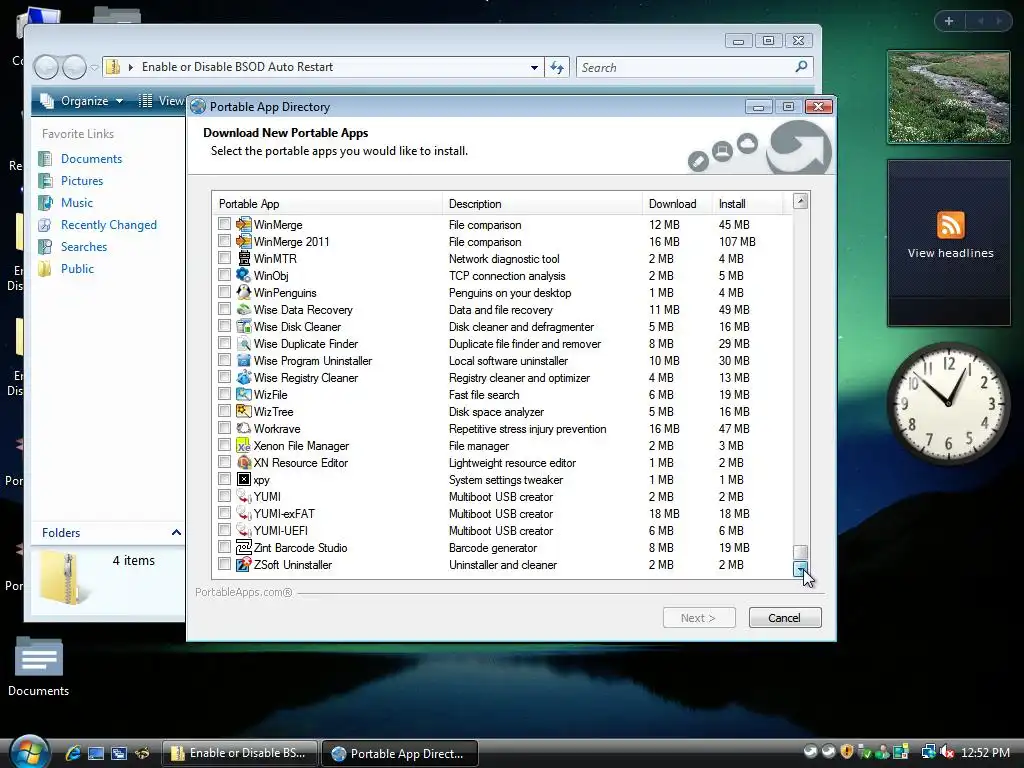
Task: Check the xpy checkbox
Action: point(225,479)
